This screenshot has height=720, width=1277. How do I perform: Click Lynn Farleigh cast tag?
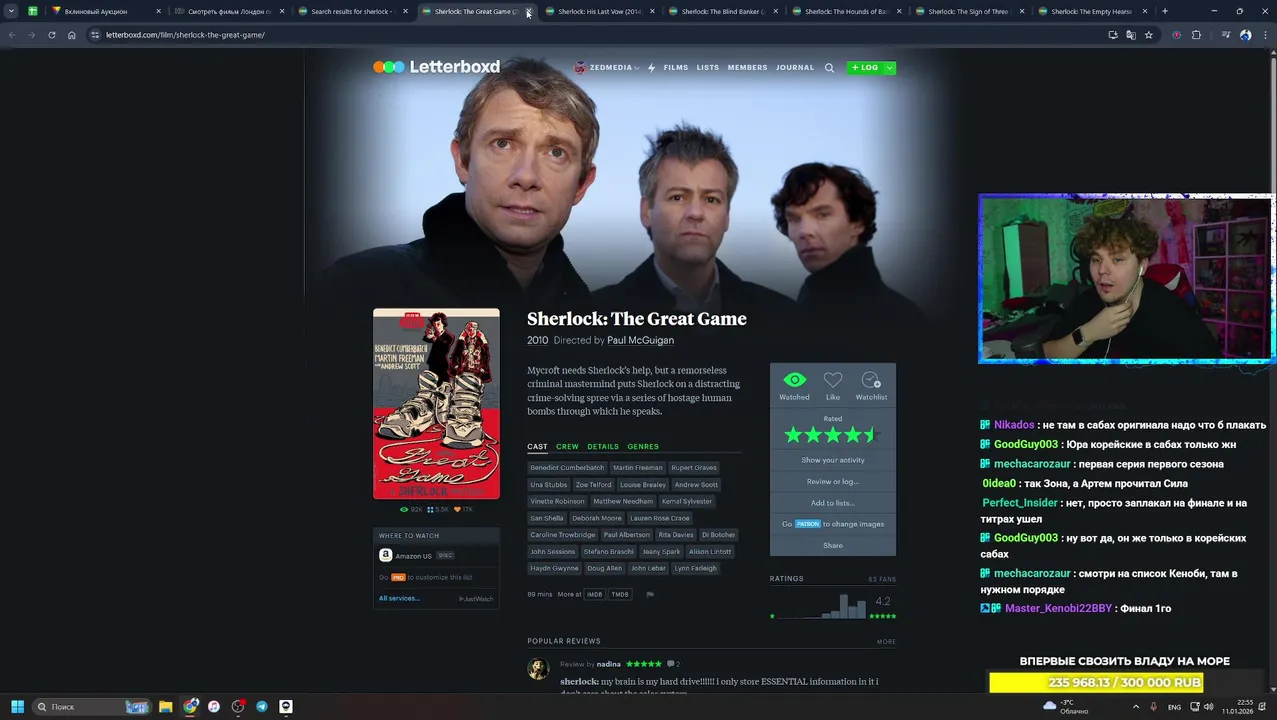(696, 568)
